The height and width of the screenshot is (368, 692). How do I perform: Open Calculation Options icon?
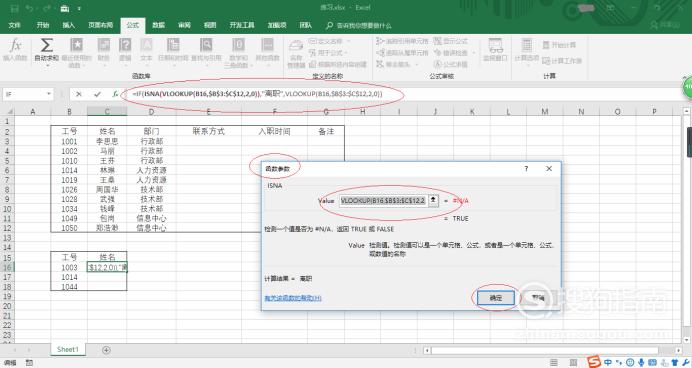527,45
